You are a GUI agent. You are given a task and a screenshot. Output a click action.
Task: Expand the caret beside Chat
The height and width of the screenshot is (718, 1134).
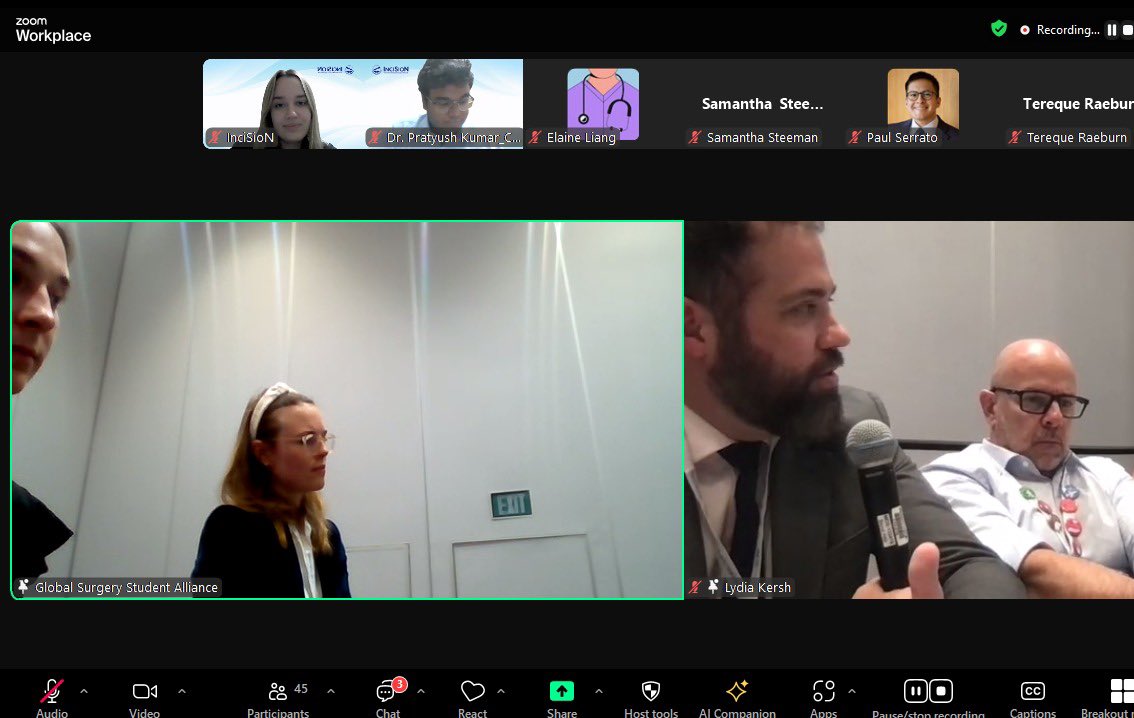coord(421,691)
